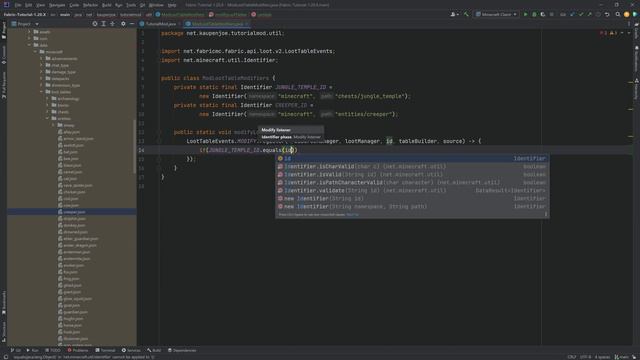
Task: Expand the chat_type folder
Action: [x=42, y=65]
